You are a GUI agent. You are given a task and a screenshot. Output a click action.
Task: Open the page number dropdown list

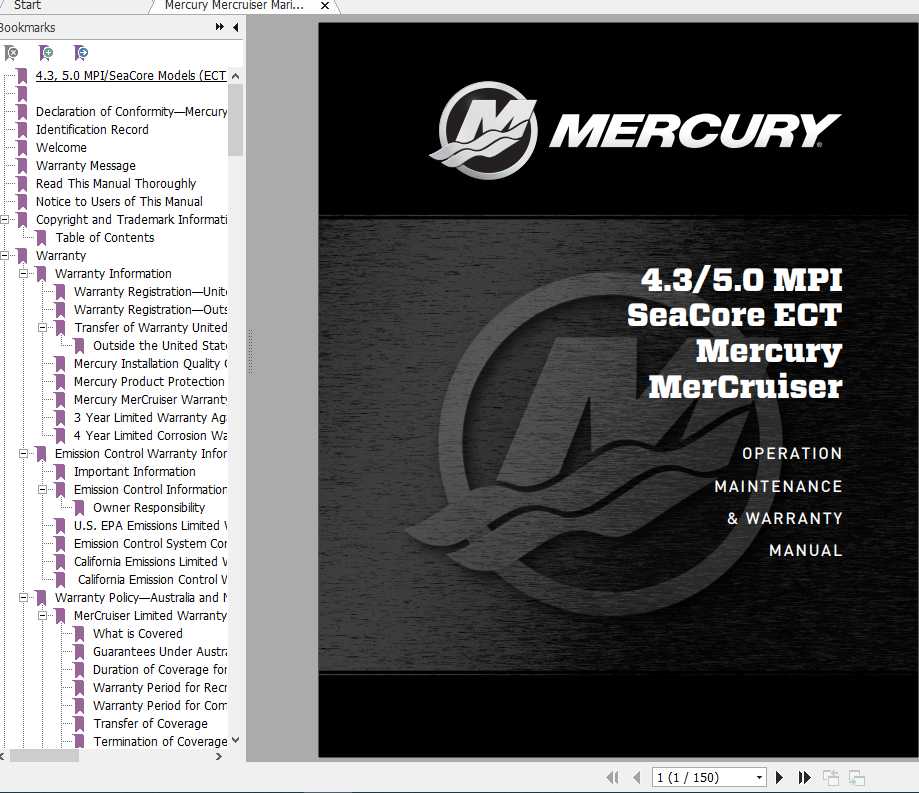759,777
